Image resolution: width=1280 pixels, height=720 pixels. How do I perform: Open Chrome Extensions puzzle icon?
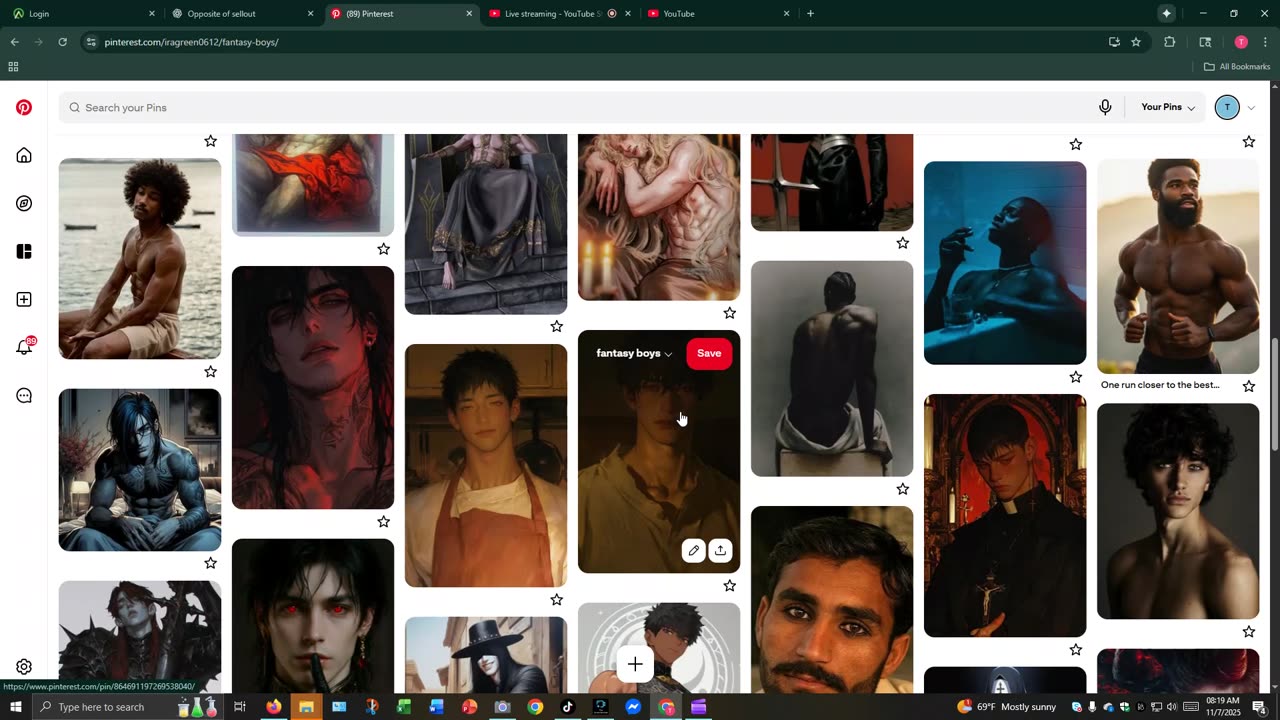[1170, 42]
